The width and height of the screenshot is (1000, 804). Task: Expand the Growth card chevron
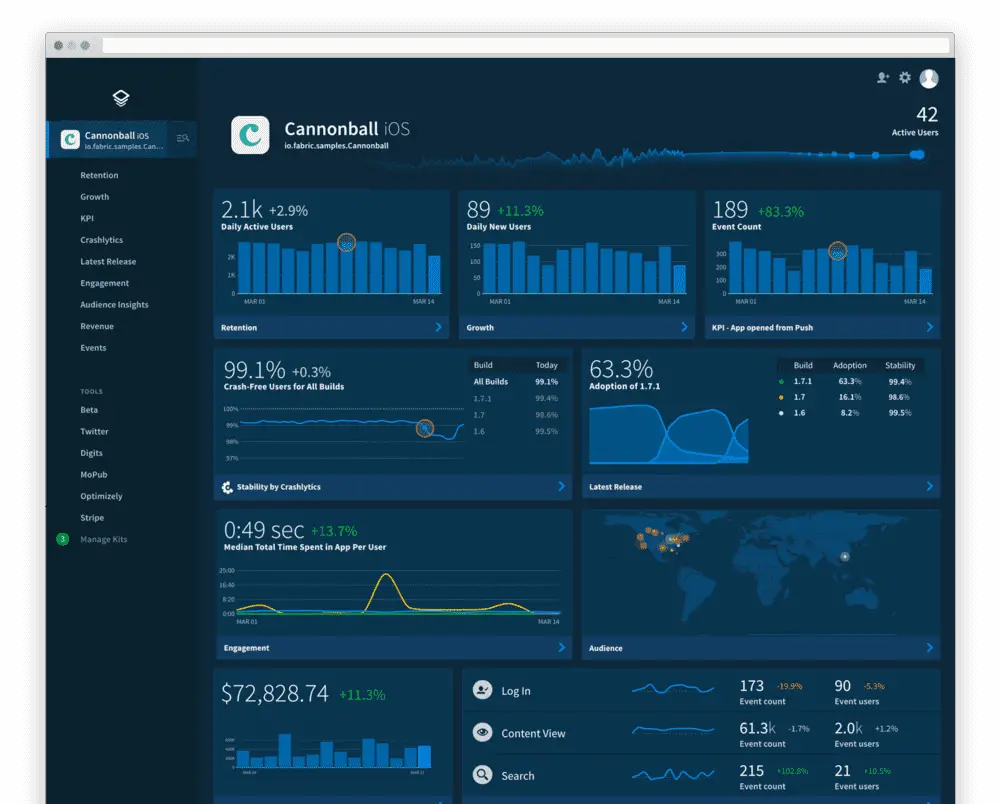pyautogui.click(x=684, y=327)
